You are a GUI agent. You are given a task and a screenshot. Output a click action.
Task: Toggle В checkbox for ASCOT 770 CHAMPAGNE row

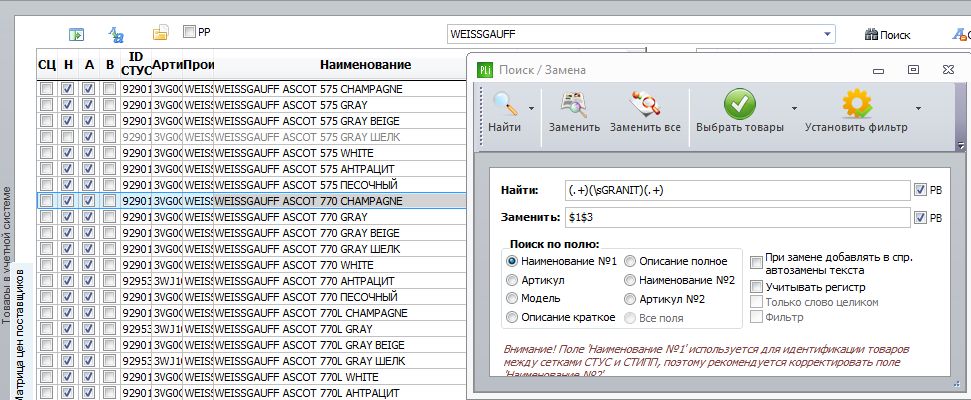click(x=110, y=201)
